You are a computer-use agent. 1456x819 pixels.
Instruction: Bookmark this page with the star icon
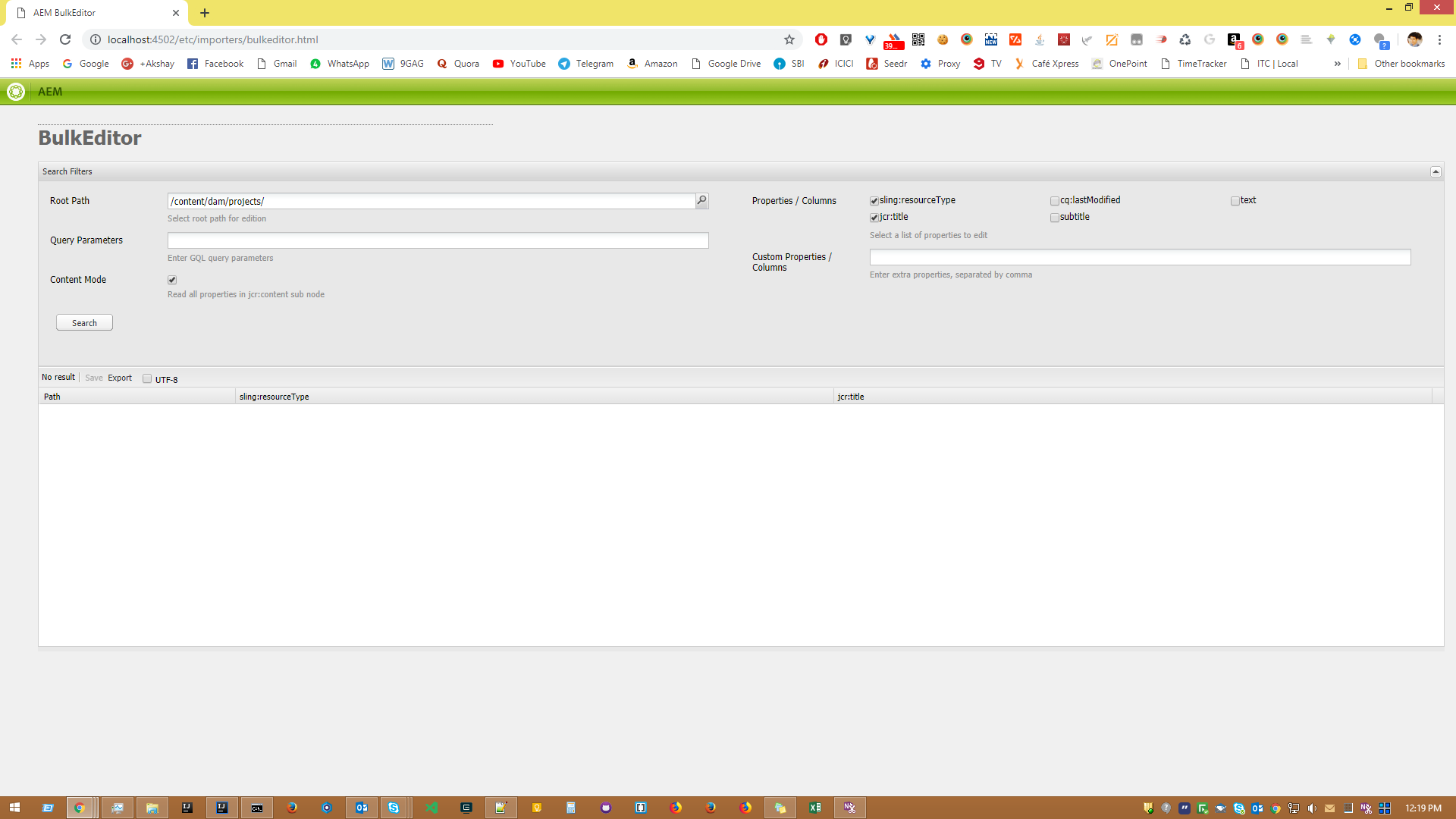[789, 39]
